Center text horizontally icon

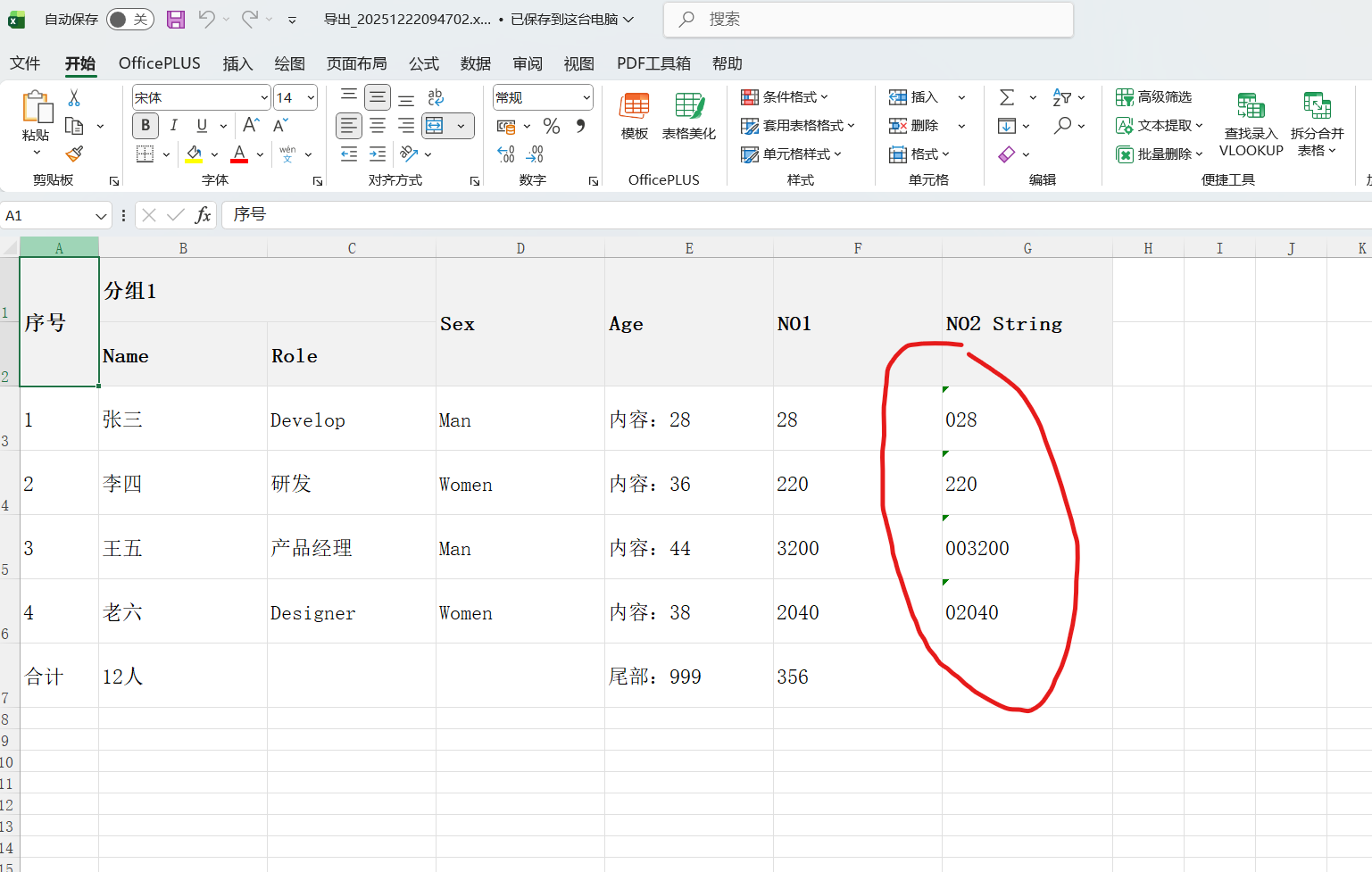point(378,126)
